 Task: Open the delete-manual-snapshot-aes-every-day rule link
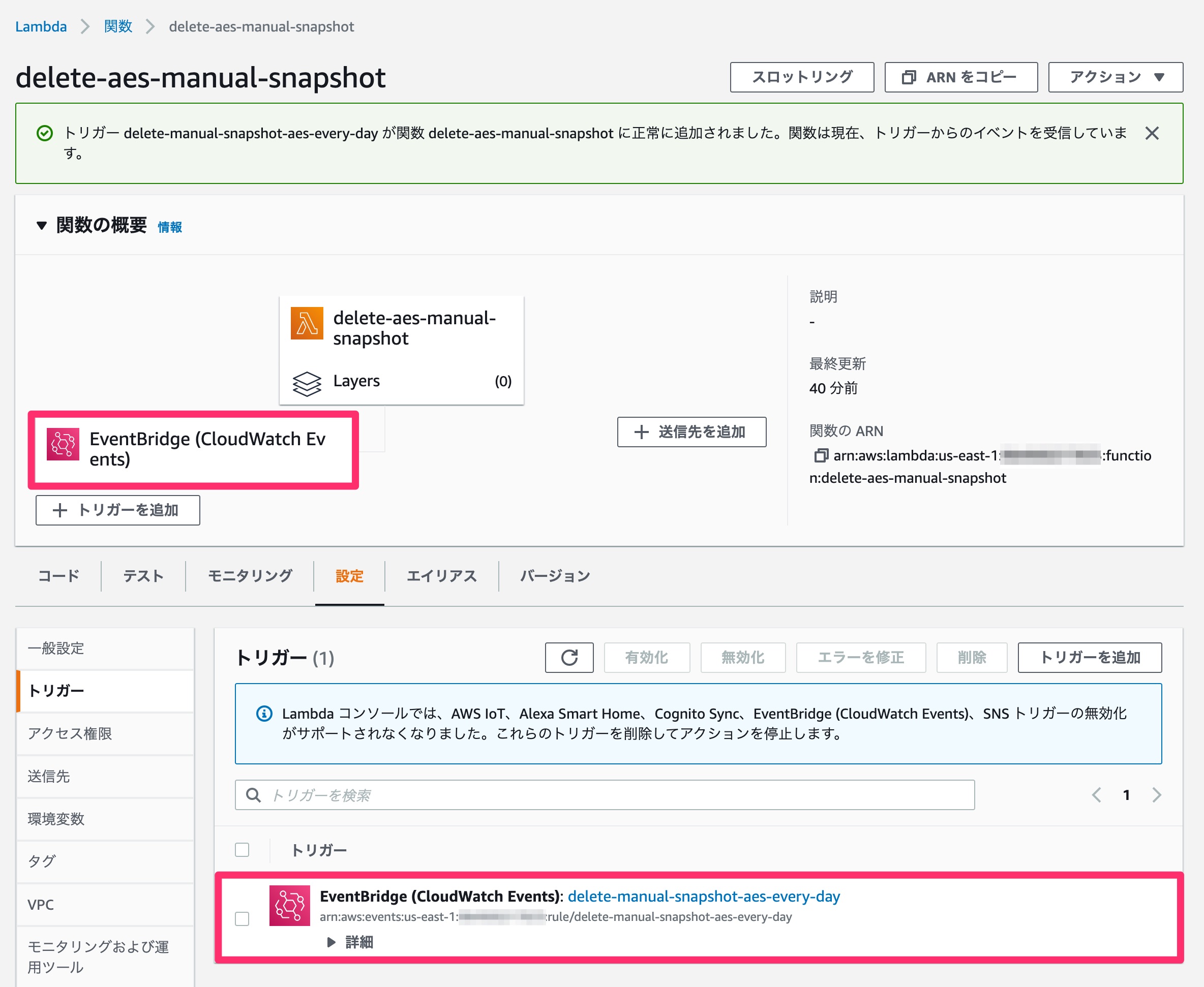pos(704,897)
